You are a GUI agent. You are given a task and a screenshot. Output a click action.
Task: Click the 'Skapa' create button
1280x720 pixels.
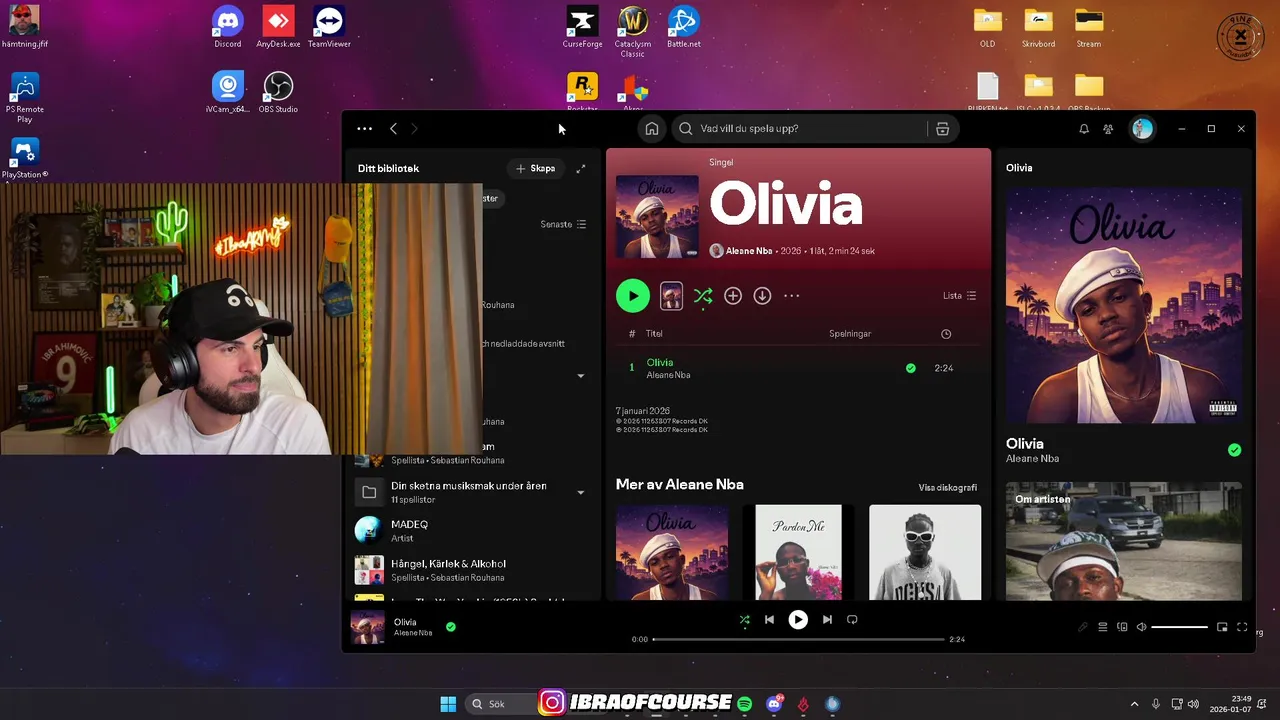(536, 168)
